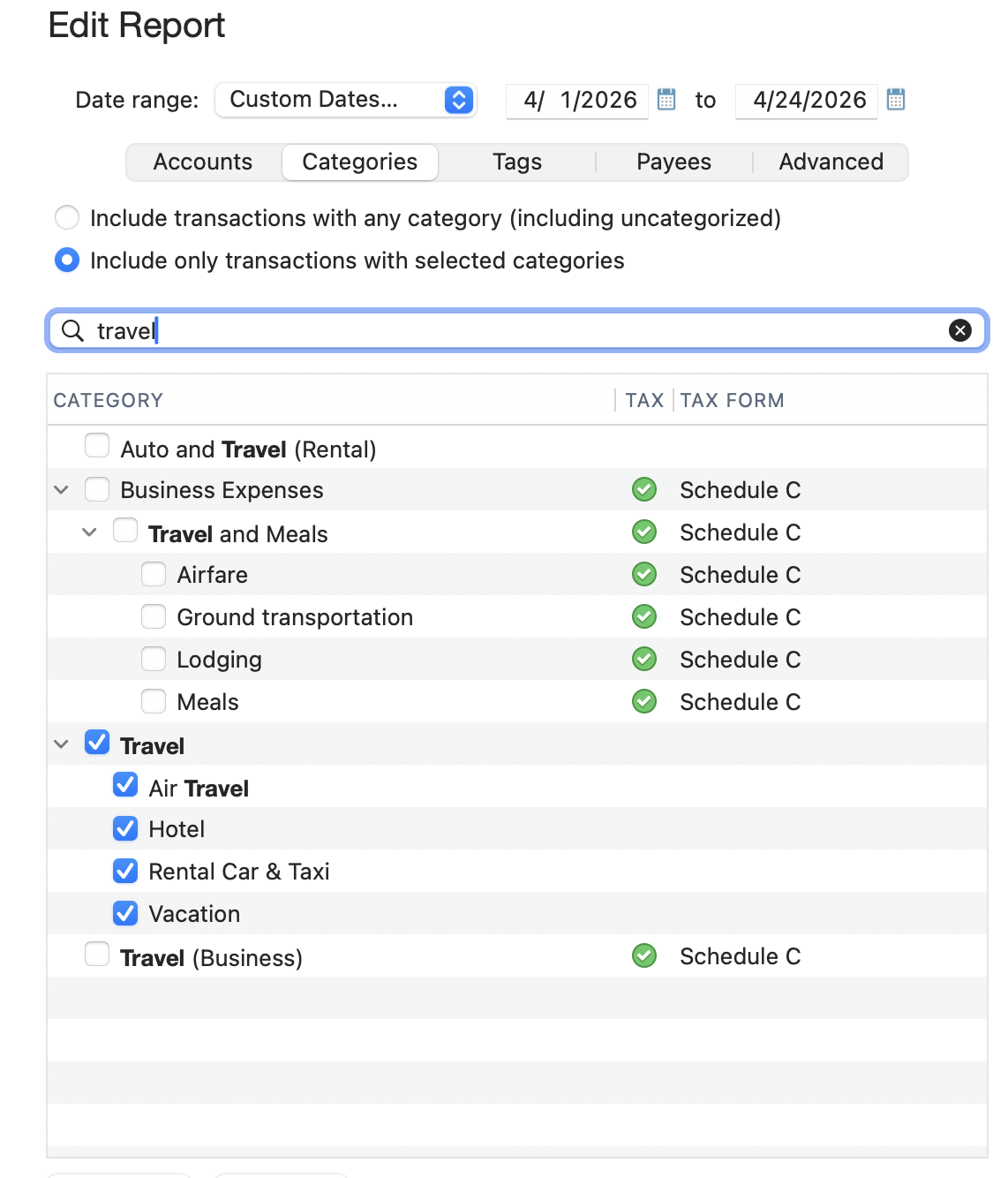The height and width of the screenshot is (1178, 1008).
Task: Clear the travel search text
Action: click(x=959, y=330)
